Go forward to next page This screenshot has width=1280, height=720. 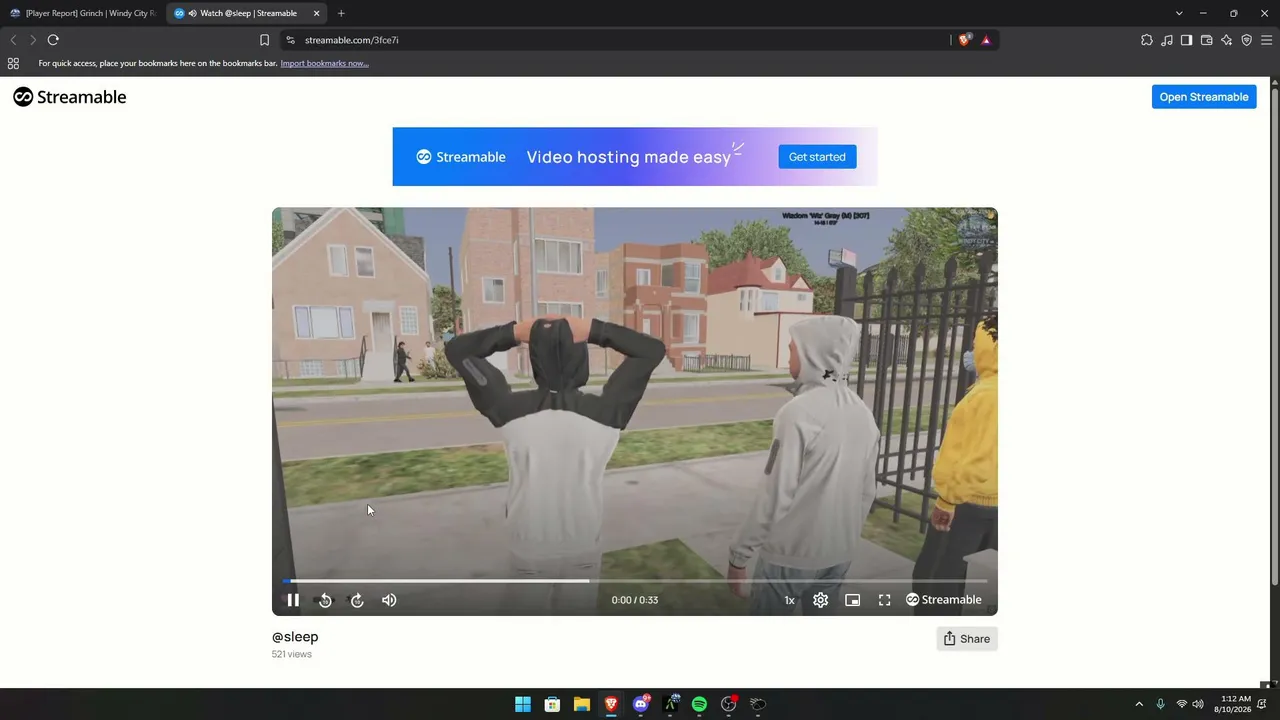(x=33, y=40)
